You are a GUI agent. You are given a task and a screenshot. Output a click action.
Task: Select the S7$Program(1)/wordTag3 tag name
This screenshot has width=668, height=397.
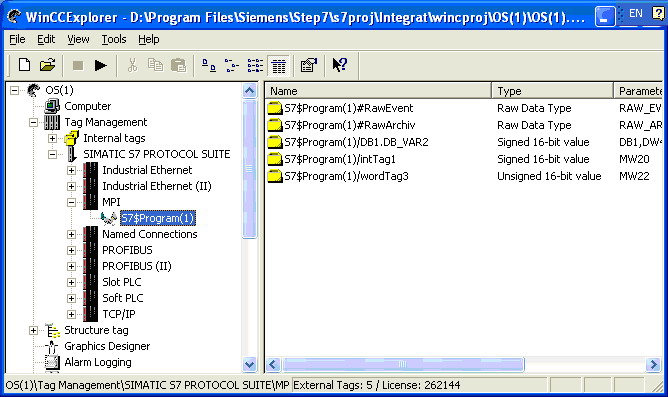(346, 176)
